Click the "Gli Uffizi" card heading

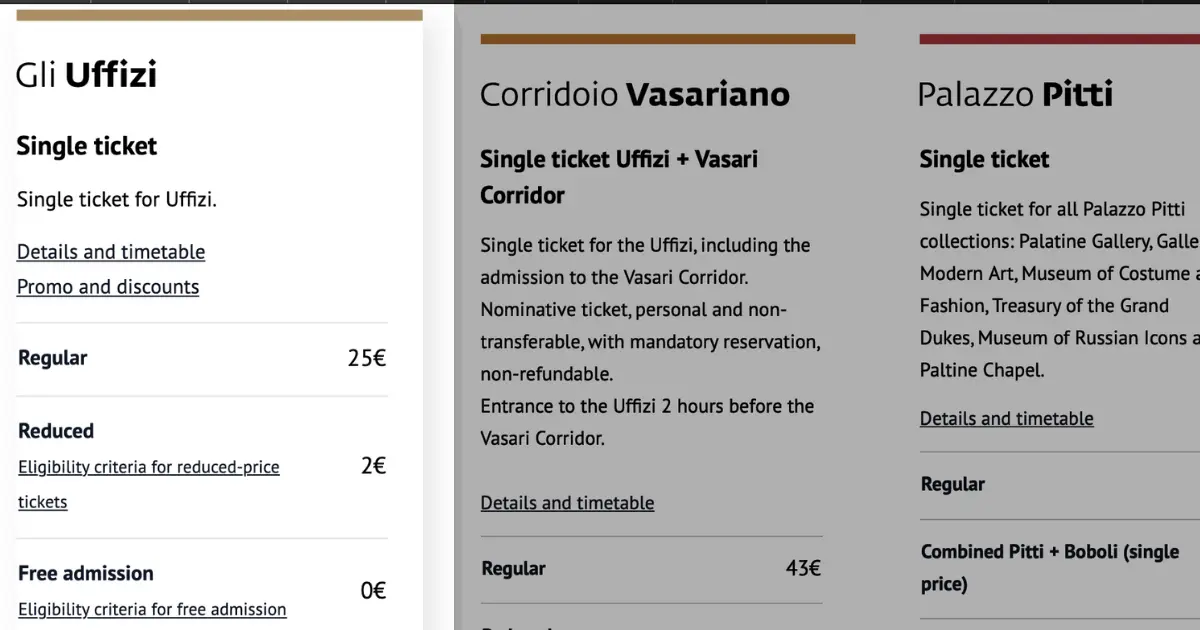click(x=87, y=75)
